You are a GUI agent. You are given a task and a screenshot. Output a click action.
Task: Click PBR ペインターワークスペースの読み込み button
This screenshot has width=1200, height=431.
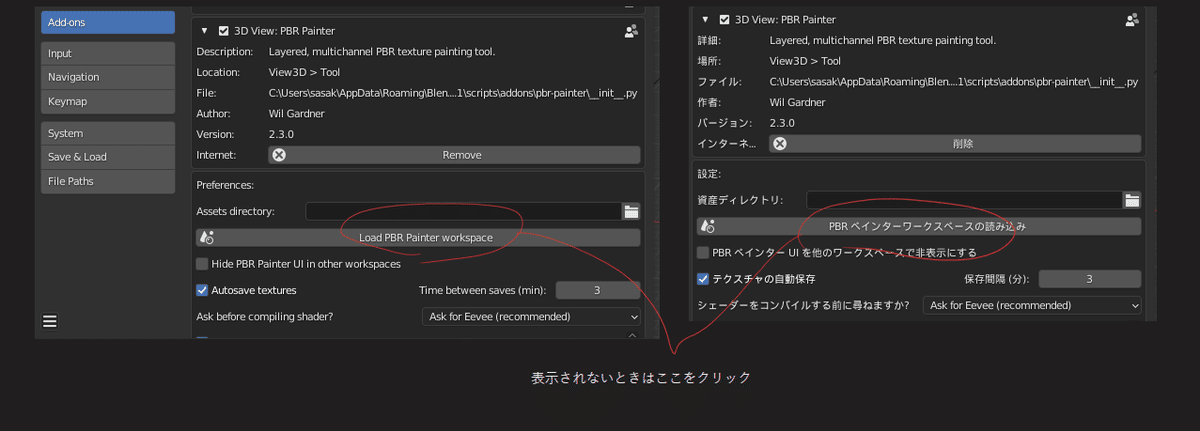pyautogui.click(x=919, y=226)
